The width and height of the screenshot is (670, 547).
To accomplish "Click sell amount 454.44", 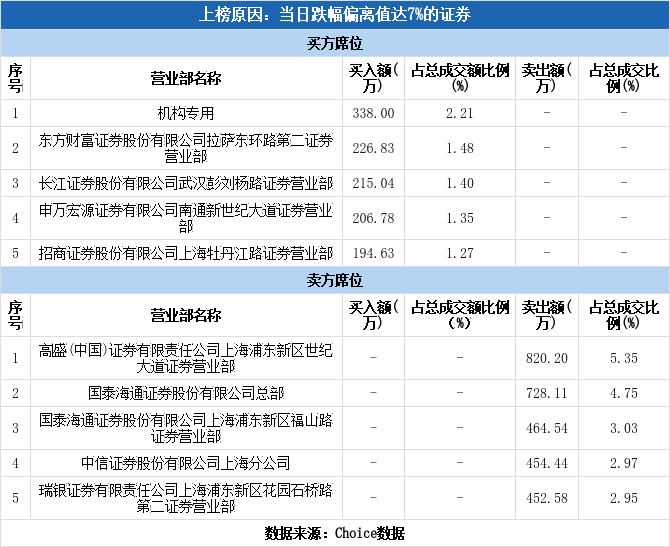I will point(547,463).
